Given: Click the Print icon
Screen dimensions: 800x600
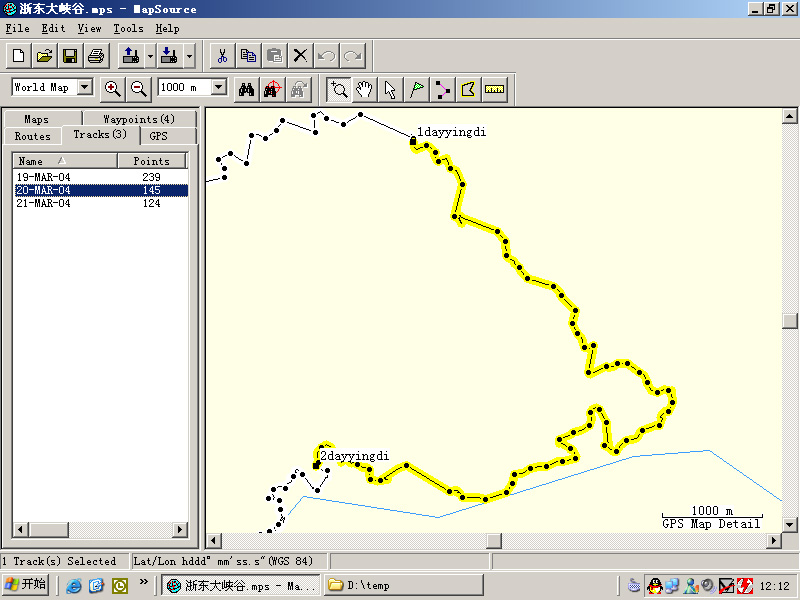Looking at the screenshot, I should (x=95, y=55).
